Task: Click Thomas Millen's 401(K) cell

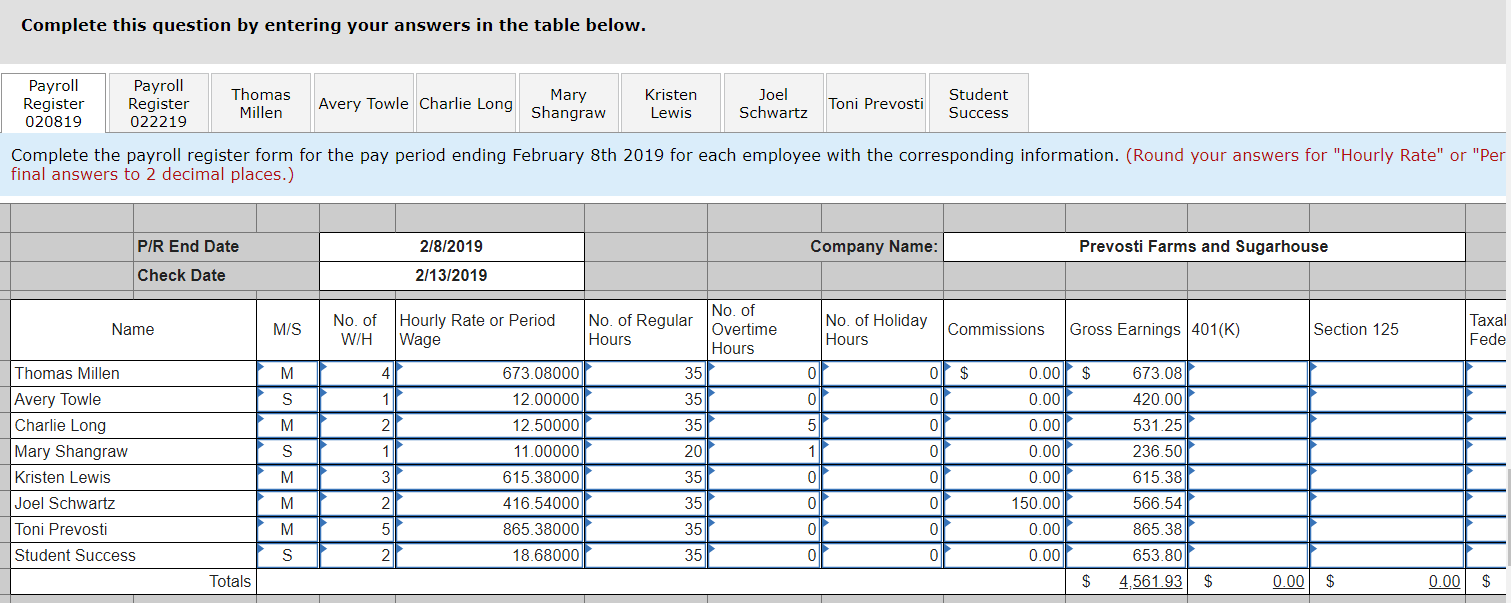Action: click(1248, 374)
